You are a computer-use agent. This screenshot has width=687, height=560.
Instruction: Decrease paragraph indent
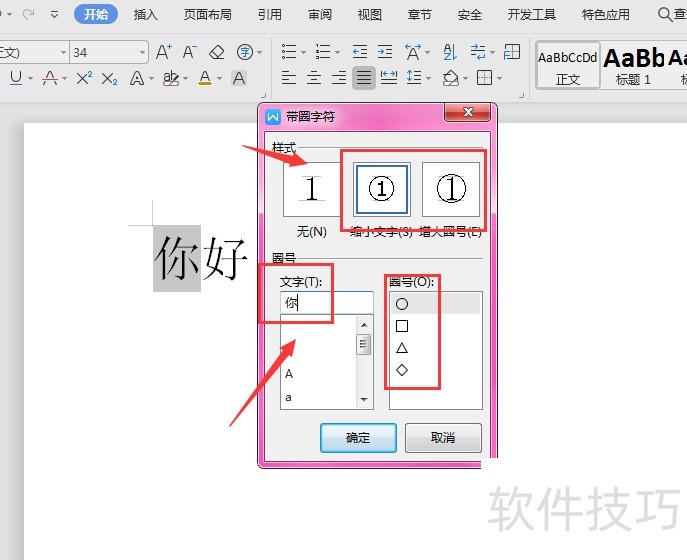click(x=360, y=52)
